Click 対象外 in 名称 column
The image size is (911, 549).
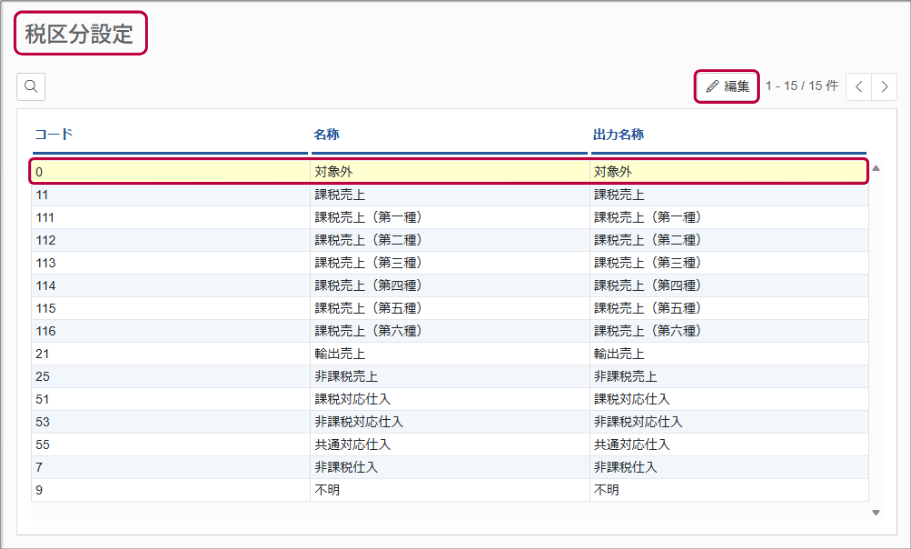pyautogui.click(x=333, y=171)
